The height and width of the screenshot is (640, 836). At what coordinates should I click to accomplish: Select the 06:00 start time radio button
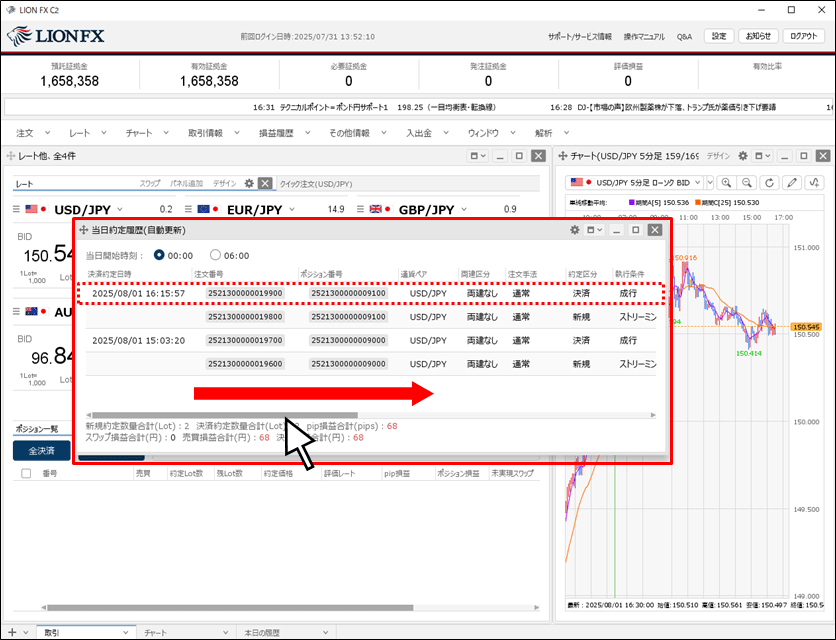pos(215,255)
